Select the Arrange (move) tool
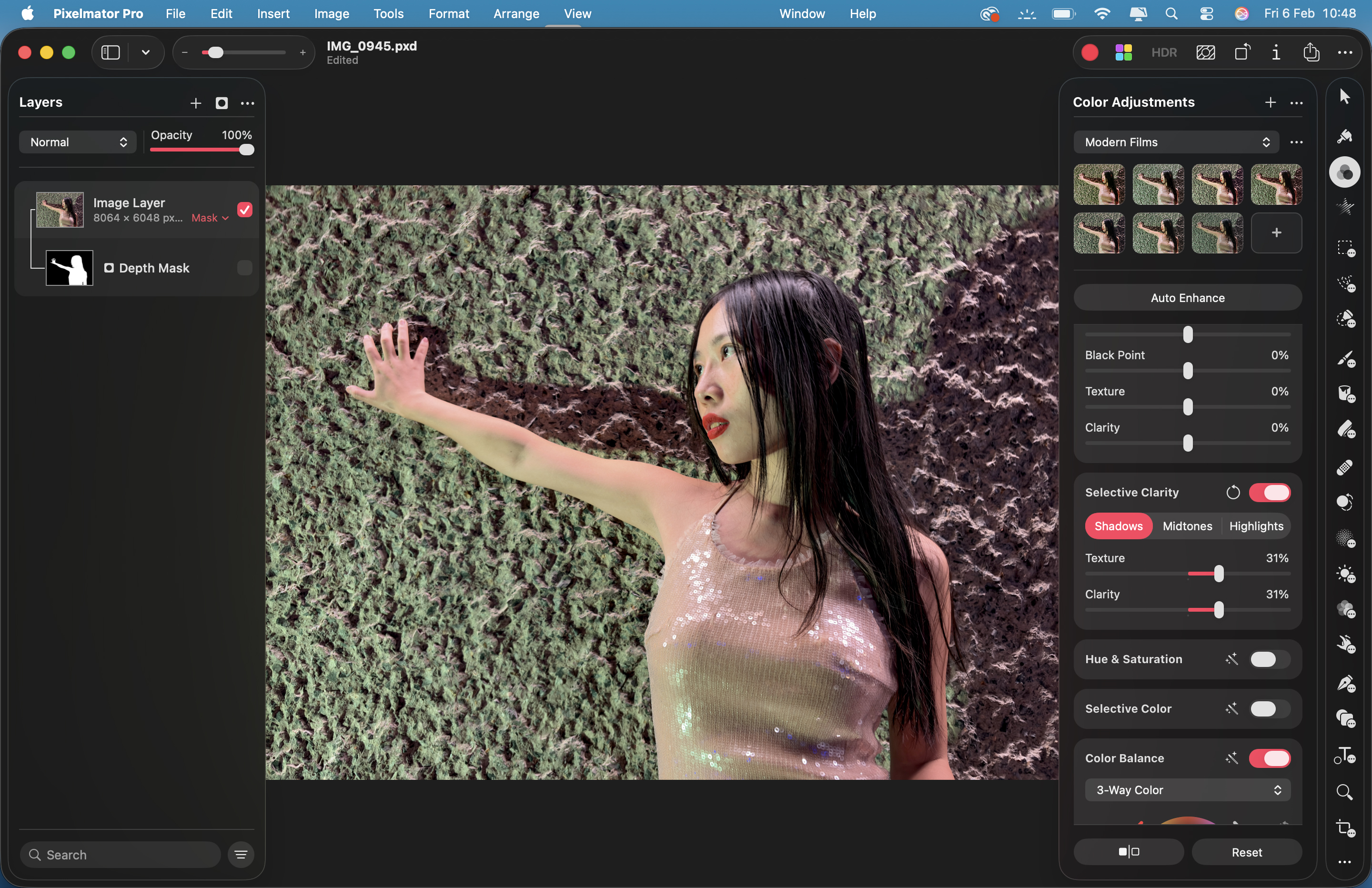 [1345, 95]
